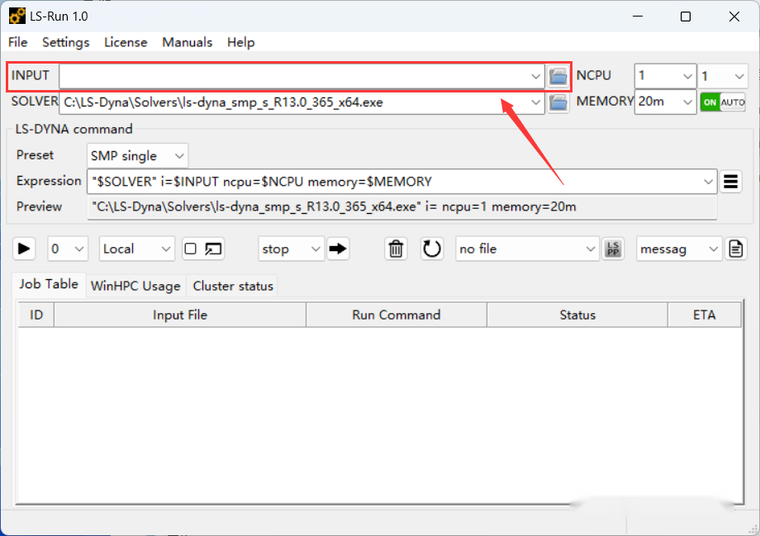Image resolution: width=760 pixels, height=536 pixels.
Task: Click the LS-Run app icon in title bar
Action: tap(17, 16)
